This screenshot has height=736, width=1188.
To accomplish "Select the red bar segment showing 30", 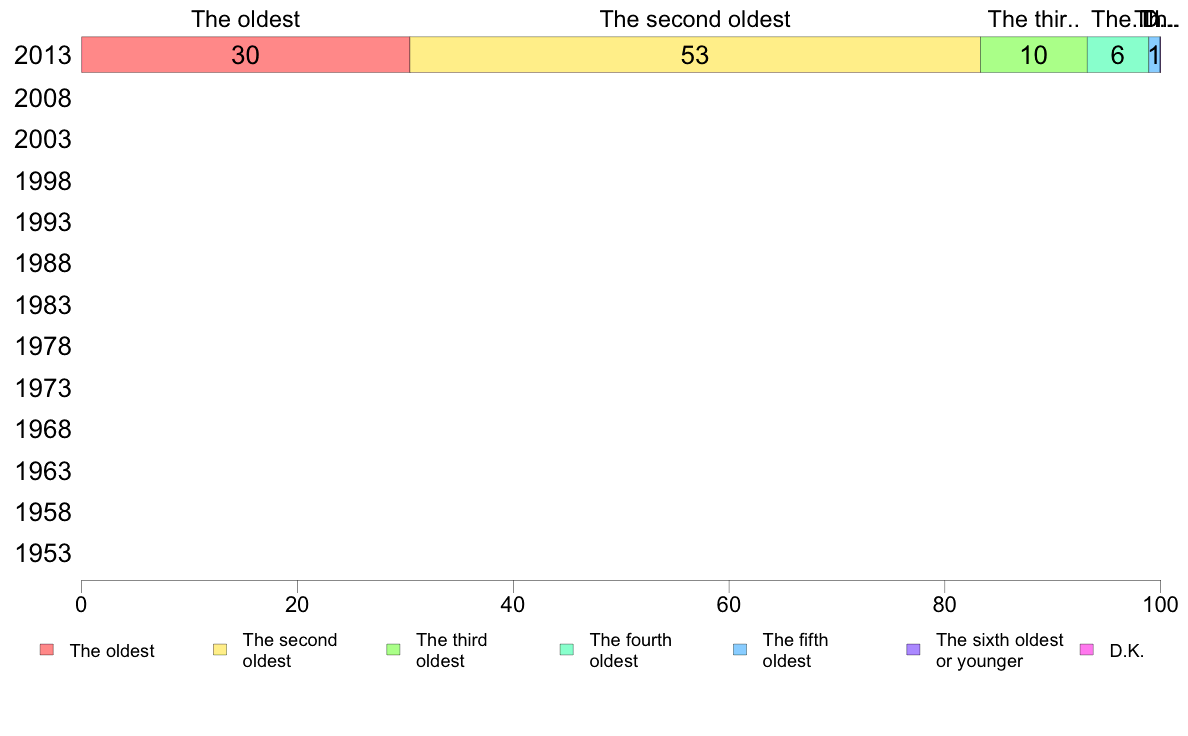I will 245,55.
